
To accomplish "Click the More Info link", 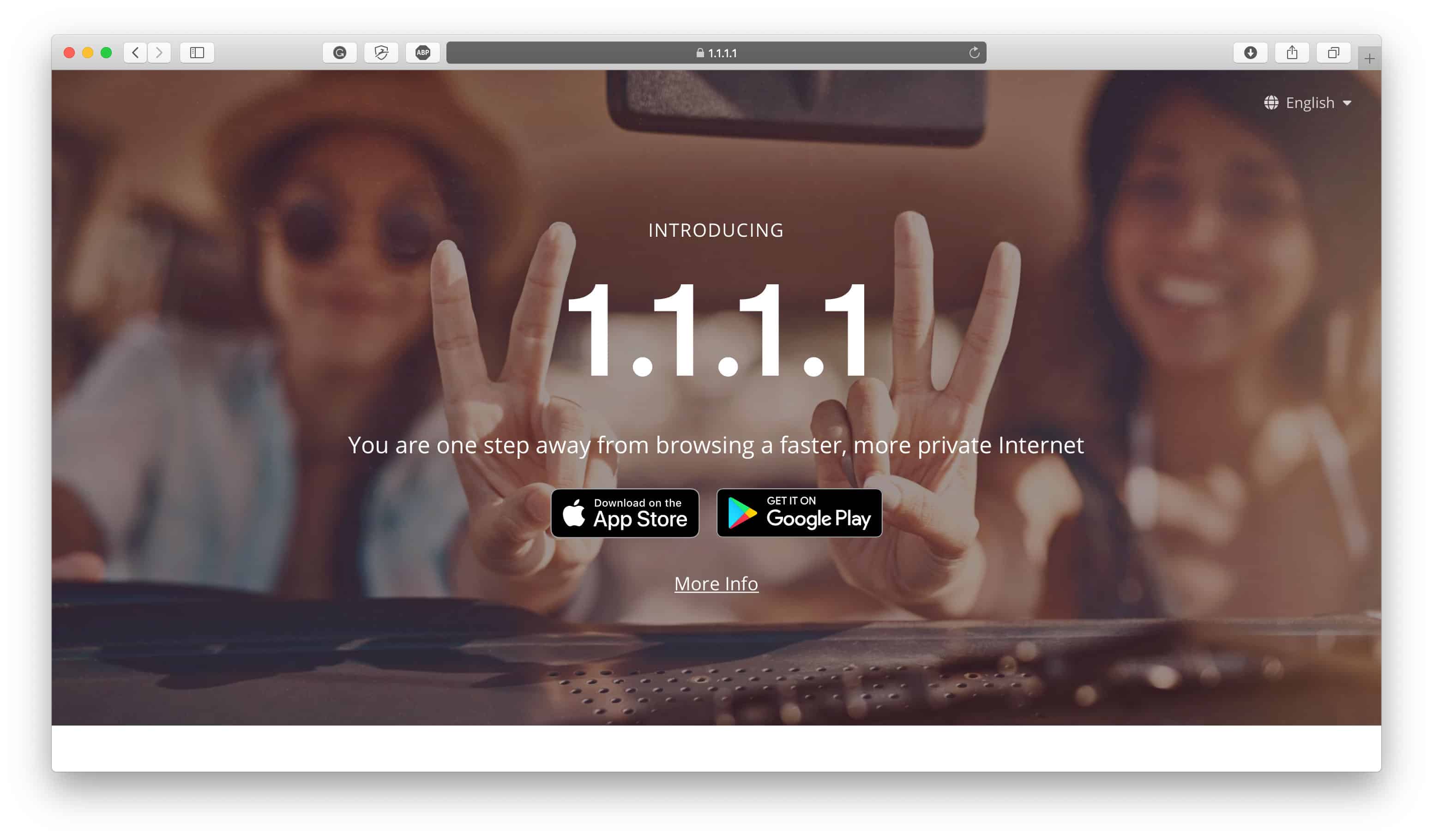I will pyautogui.click(x=716, y=583).
